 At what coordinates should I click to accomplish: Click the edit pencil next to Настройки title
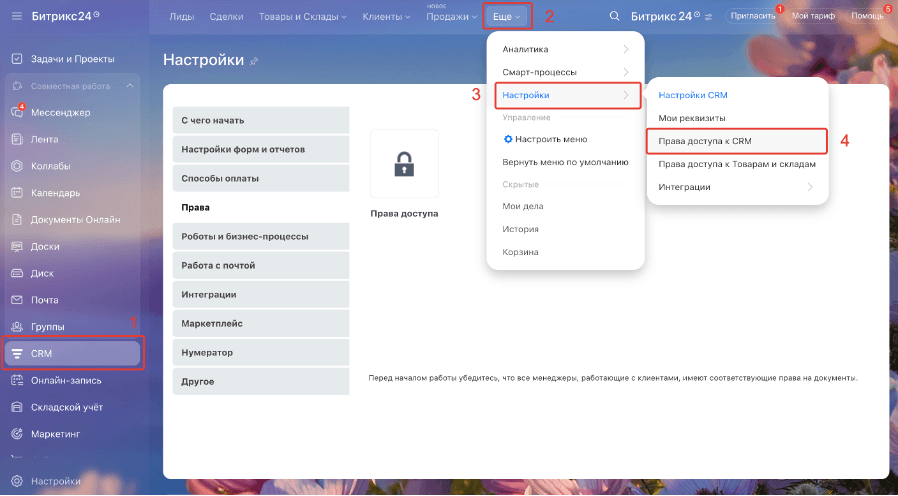254,61
